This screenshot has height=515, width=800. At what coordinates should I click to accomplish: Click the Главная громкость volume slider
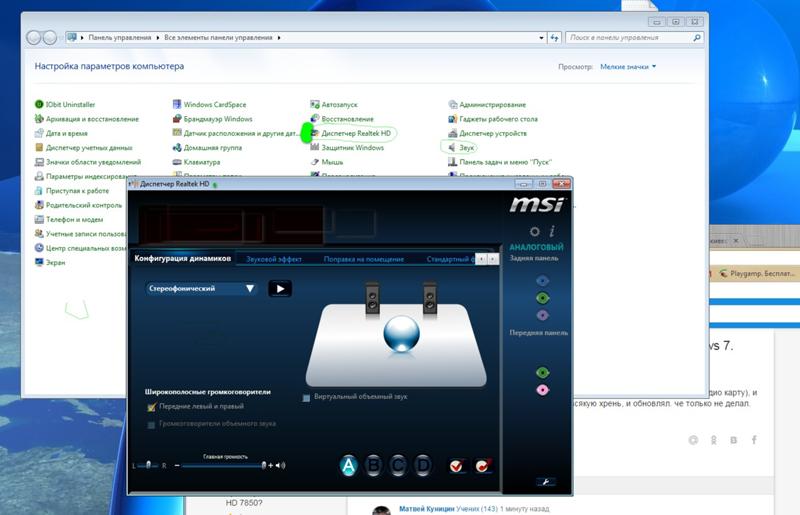223,465
